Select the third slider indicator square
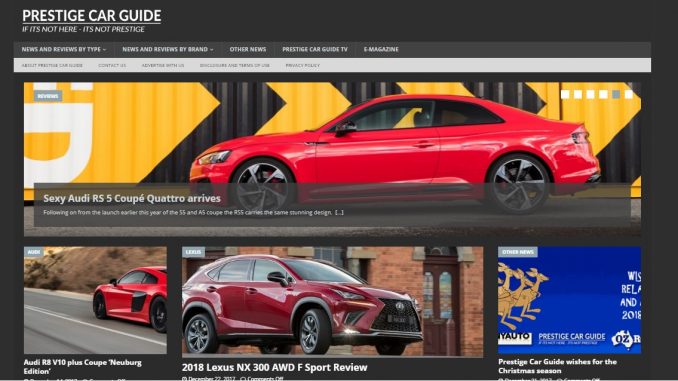Image resolution: width=678 pixels, height=381 pixels. 591,94
